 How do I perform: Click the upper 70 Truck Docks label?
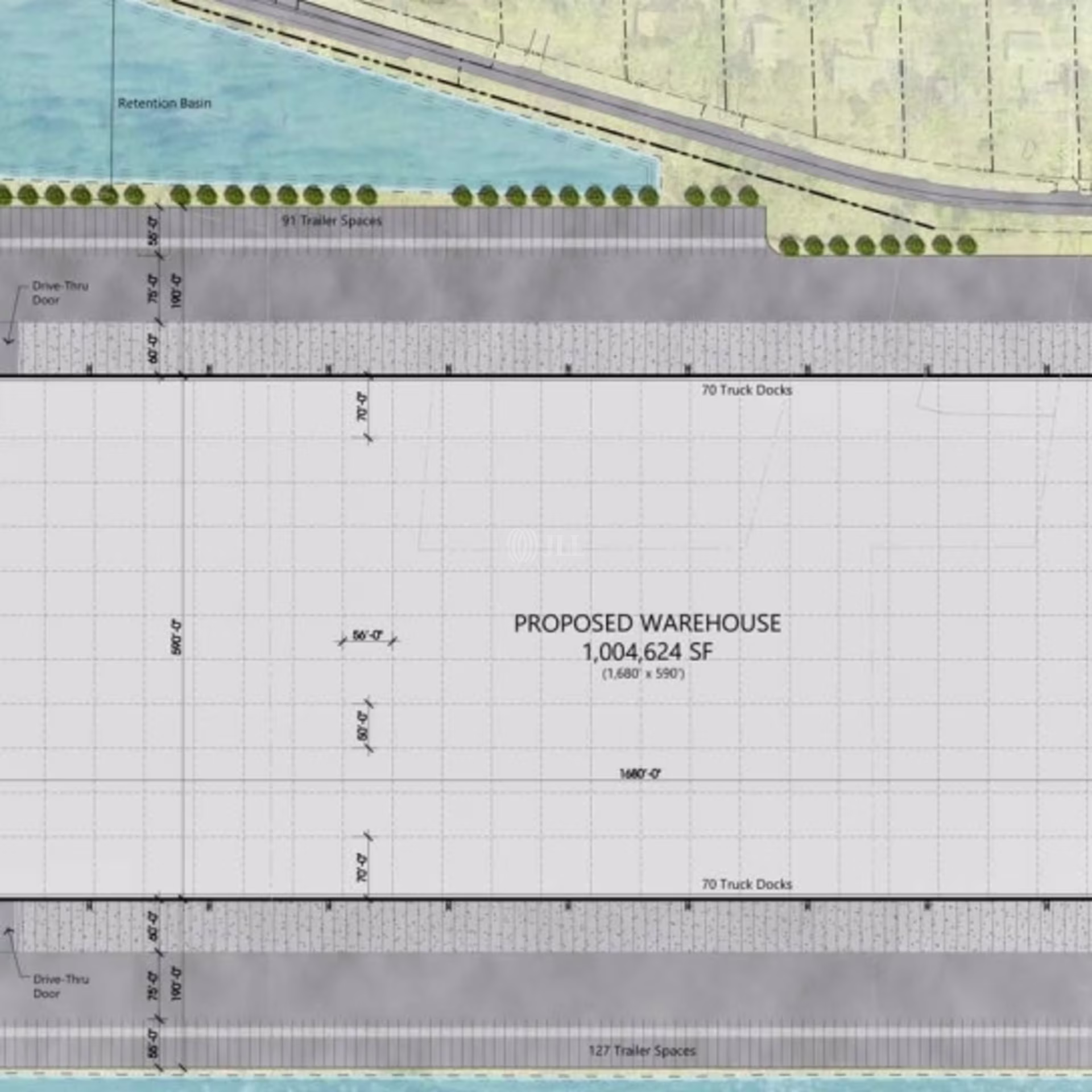746,390
